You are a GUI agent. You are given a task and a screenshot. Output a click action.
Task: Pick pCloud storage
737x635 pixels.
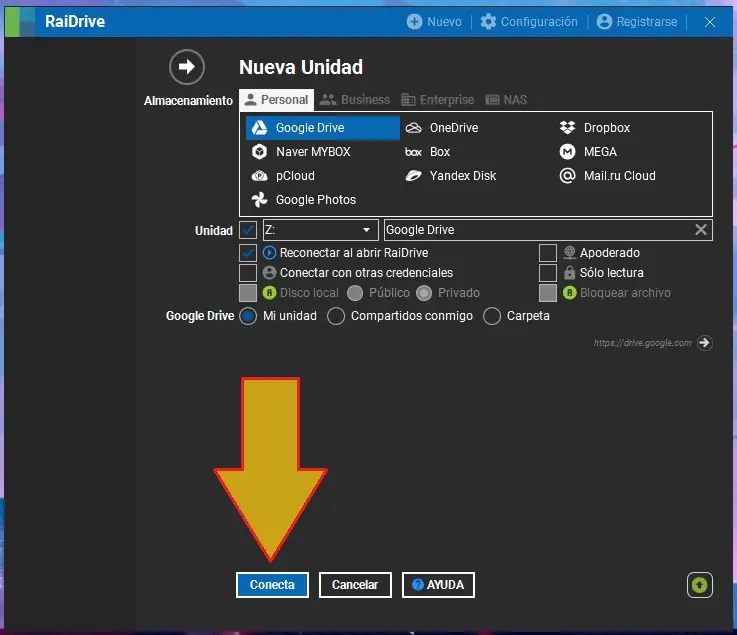pyautogui.click(x=283, y=176)
